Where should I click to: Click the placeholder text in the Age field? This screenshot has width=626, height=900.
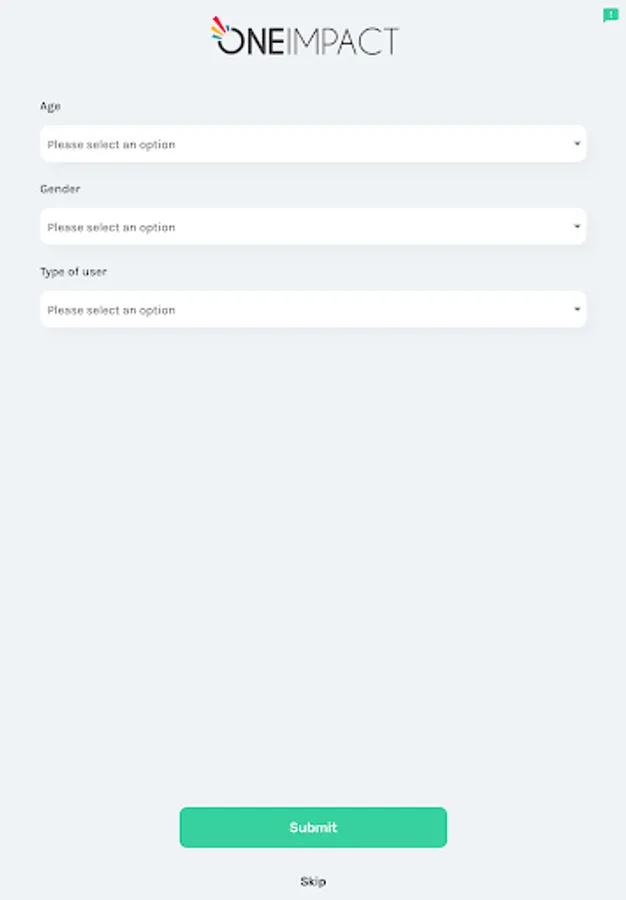pos(111,145)
